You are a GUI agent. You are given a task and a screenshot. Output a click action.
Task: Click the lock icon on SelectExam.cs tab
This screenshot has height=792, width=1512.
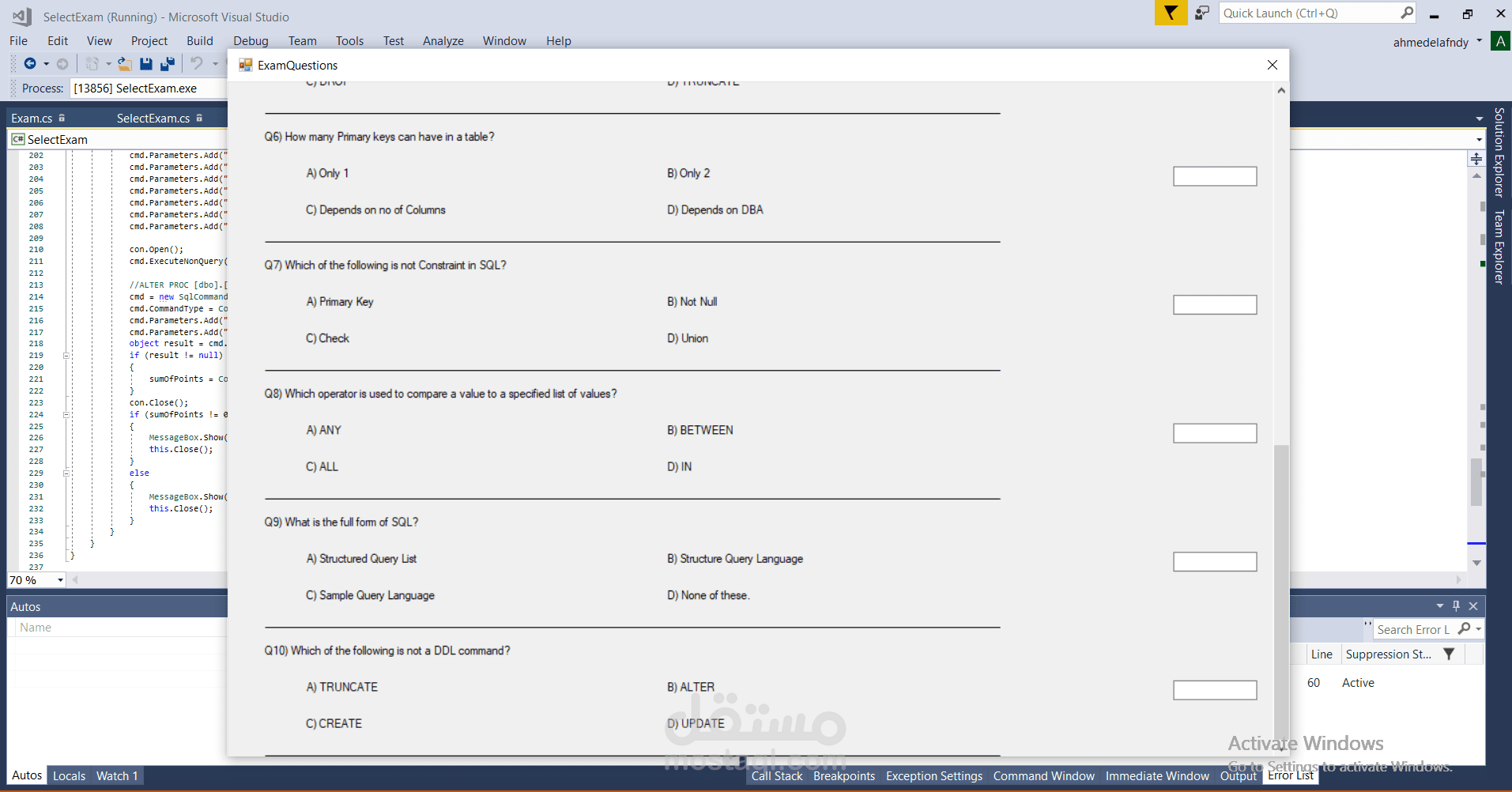tap(199, 118)
